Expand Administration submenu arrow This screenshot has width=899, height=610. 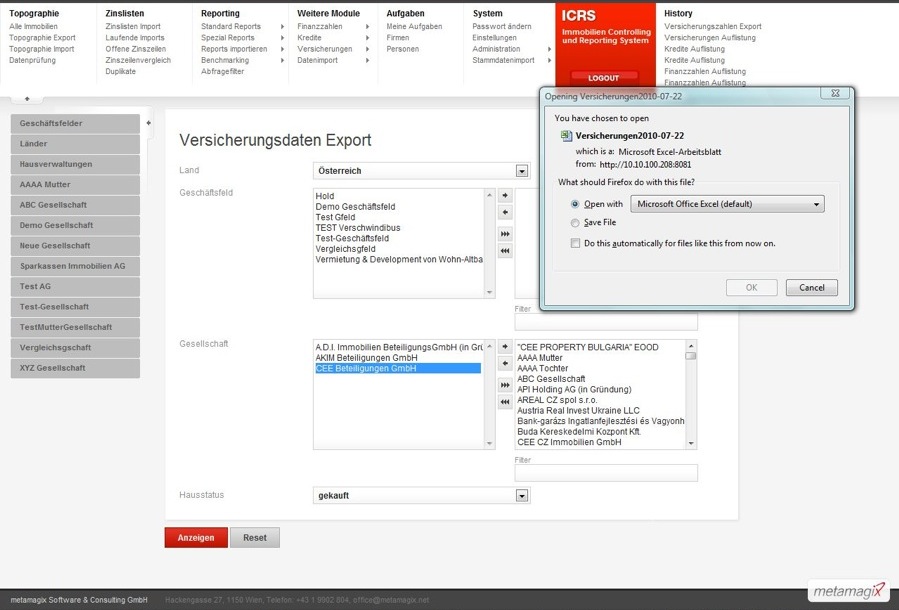coord(549,49)
